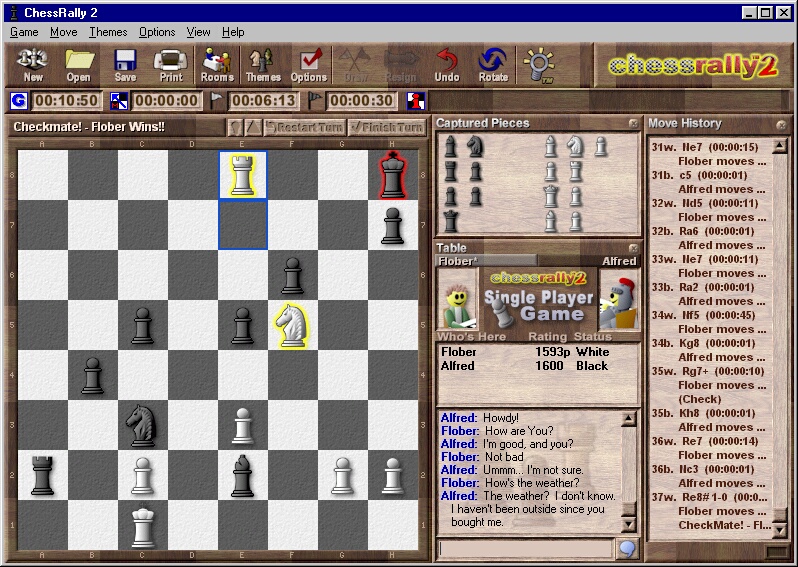798x567 pixels.
Task: Click the 00:10:50 game timer display
Action: (x=66, y=101)
